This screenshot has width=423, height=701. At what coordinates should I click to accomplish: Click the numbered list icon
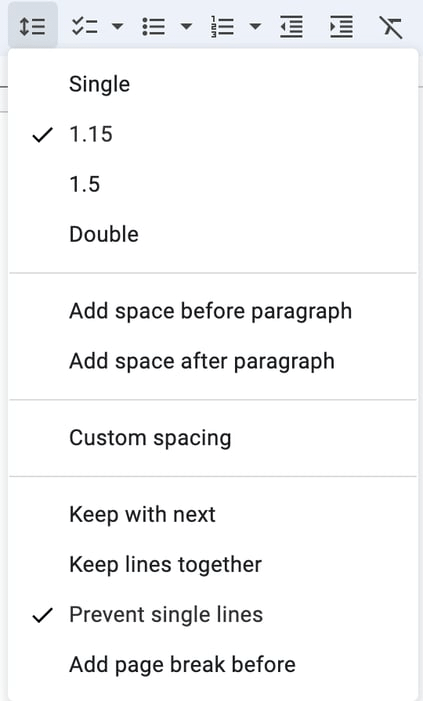[x=222, y=26]
